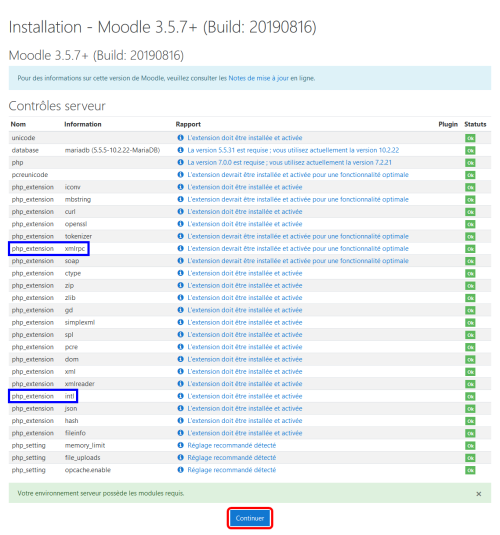Click the OK status badge in the xmlrpc row
Viewport: 500px width, 535px height.
(x=470, y=249)
